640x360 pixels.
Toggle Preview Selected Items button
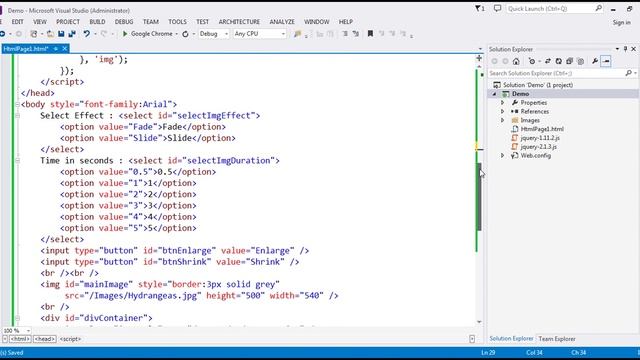[606, 61]
